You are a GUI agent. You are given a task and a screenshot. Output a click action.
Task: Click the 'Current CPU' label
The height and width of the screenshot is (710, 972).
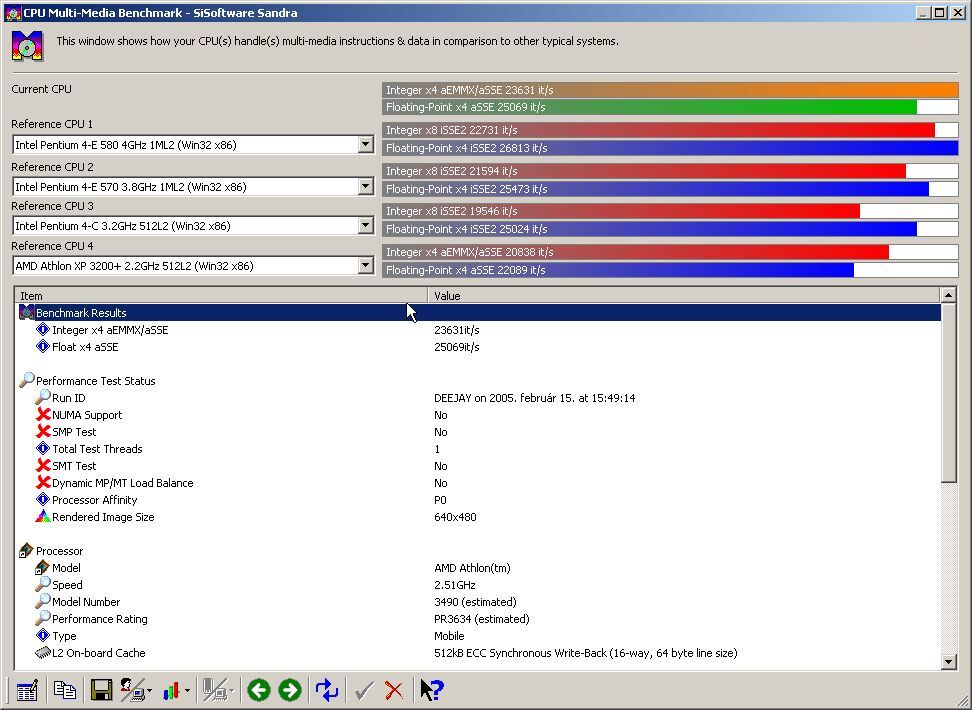pos(42,89)
